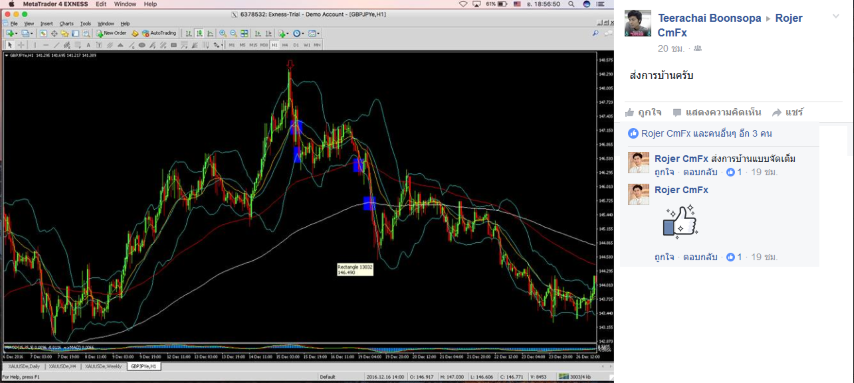Open the post options chevron
The height and width of the screenshot is (383, 854).
(836, 16)
